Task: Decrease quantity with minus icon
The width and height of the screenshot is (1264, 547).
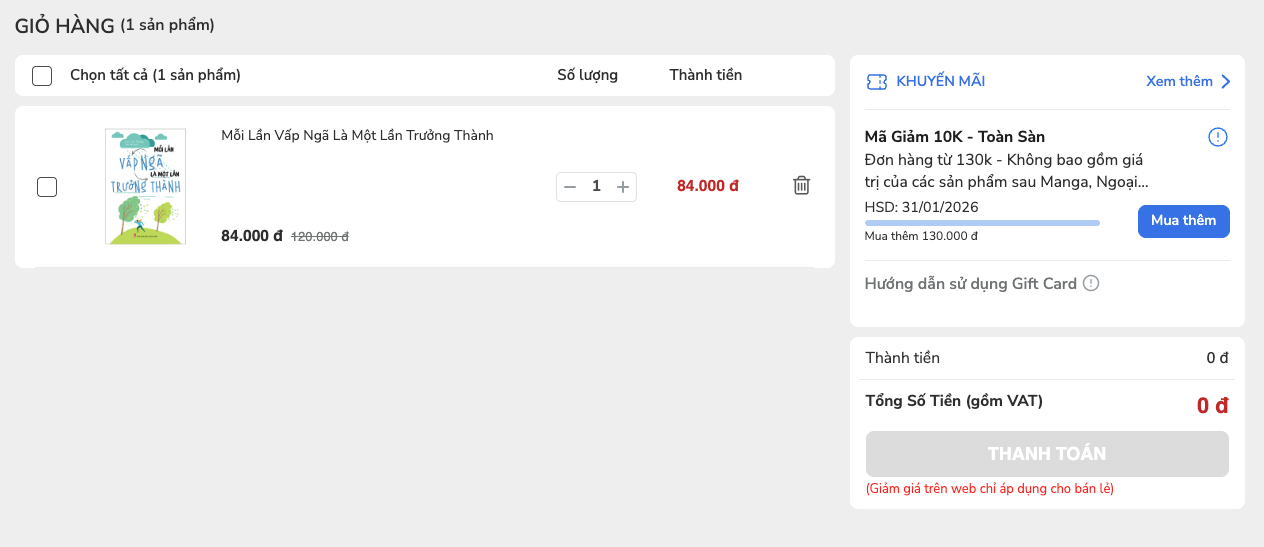Action: coord(570,186)
